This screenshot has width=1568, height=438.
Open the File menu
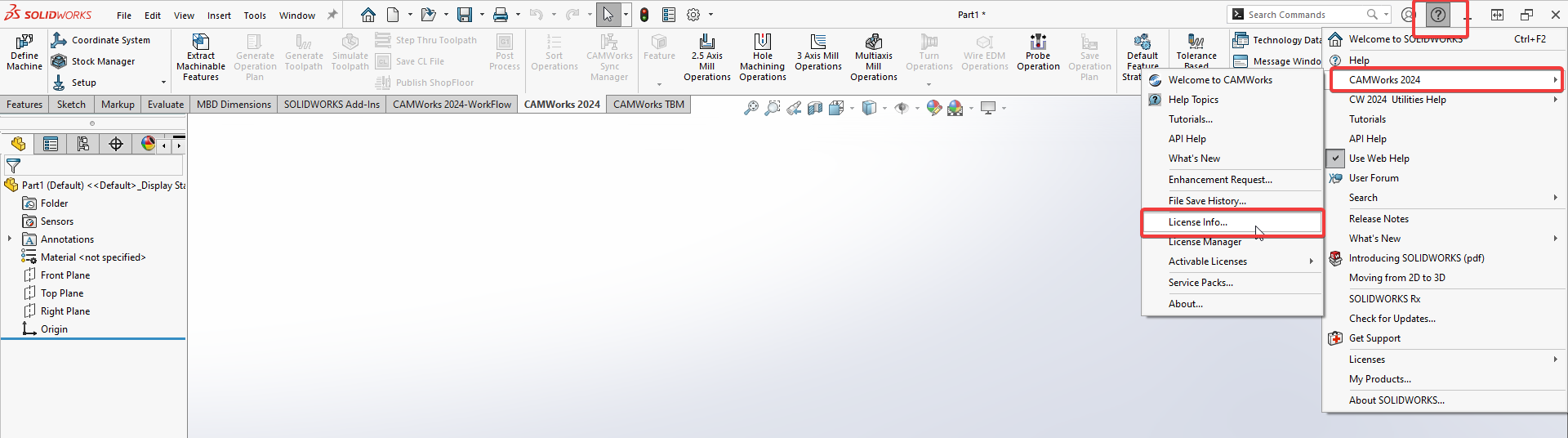click(x=124, y=16)
